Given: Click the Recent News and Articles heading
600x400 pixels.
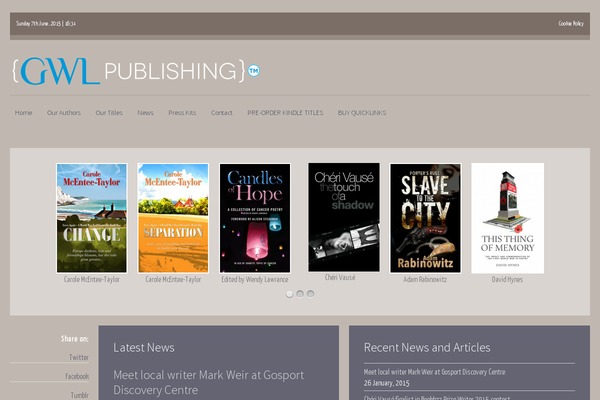Looking at the screenshot, I should [427, 347].
